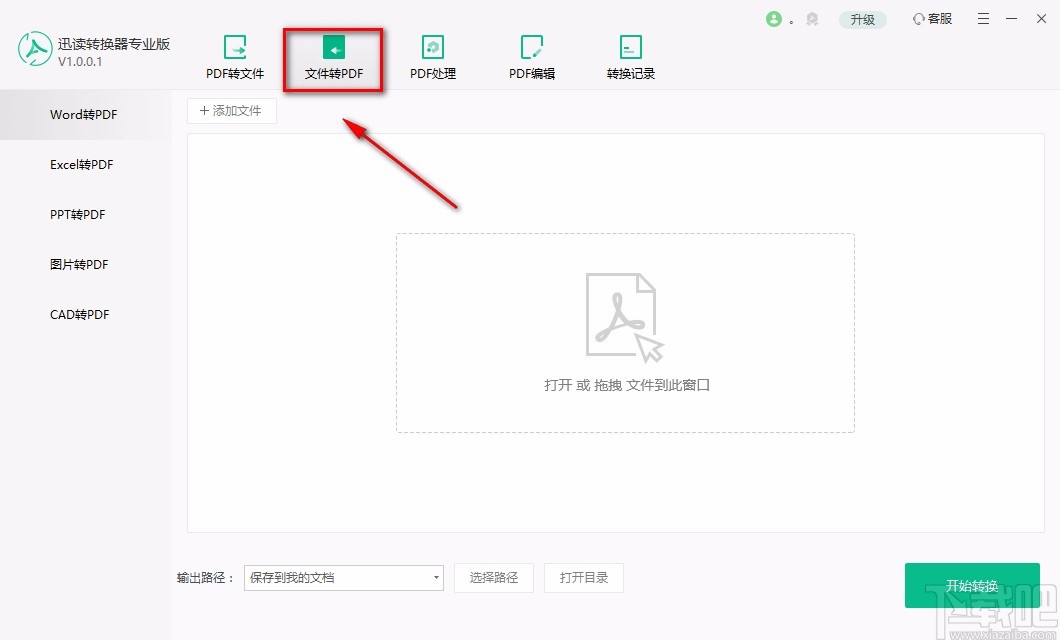
Task: Open the user avatar account menu
Action: click(x=776, y=18)
